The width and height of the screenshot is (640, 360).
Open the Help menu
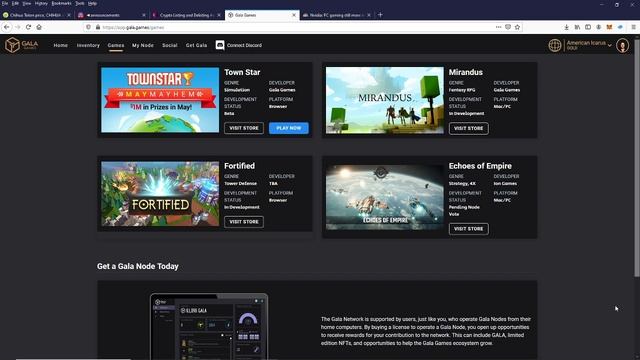click(93, 3)
